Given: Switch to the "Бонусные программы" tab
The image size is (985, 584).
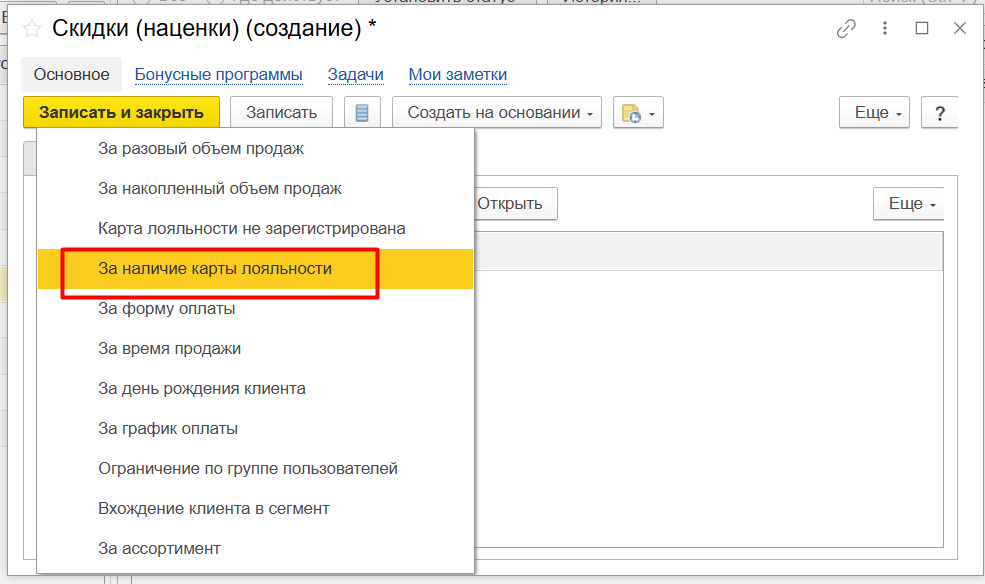Looking at the screenshot, I should (x=218, y=75).
